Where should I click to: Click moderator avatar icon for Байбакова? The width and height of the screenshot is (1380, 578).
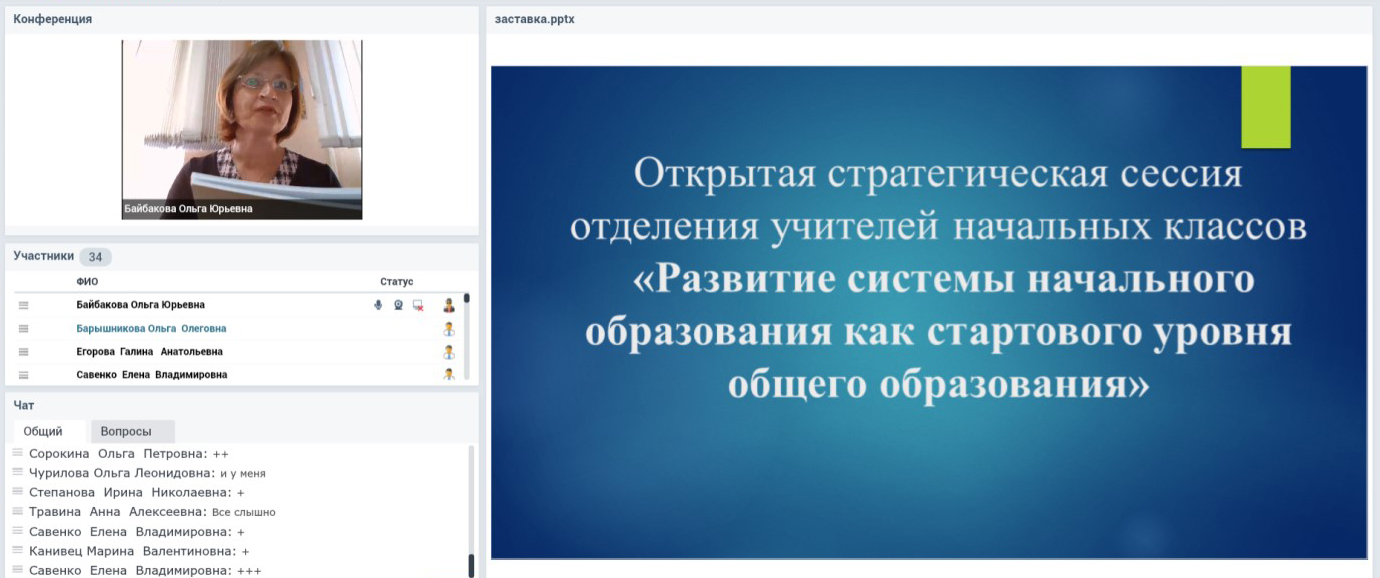click(449, 305)
